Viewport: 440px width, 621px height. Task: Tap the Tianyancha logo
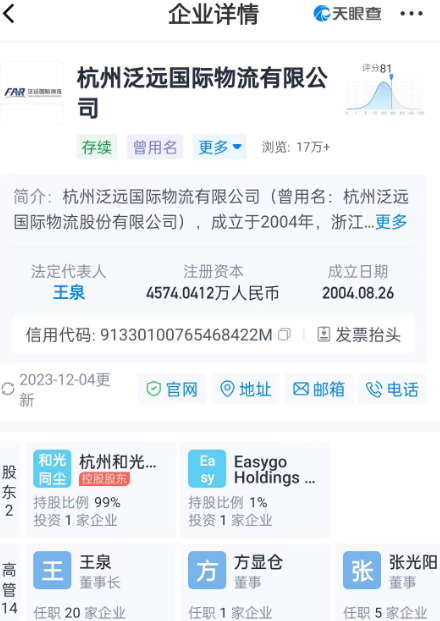(x=347, y=14)
